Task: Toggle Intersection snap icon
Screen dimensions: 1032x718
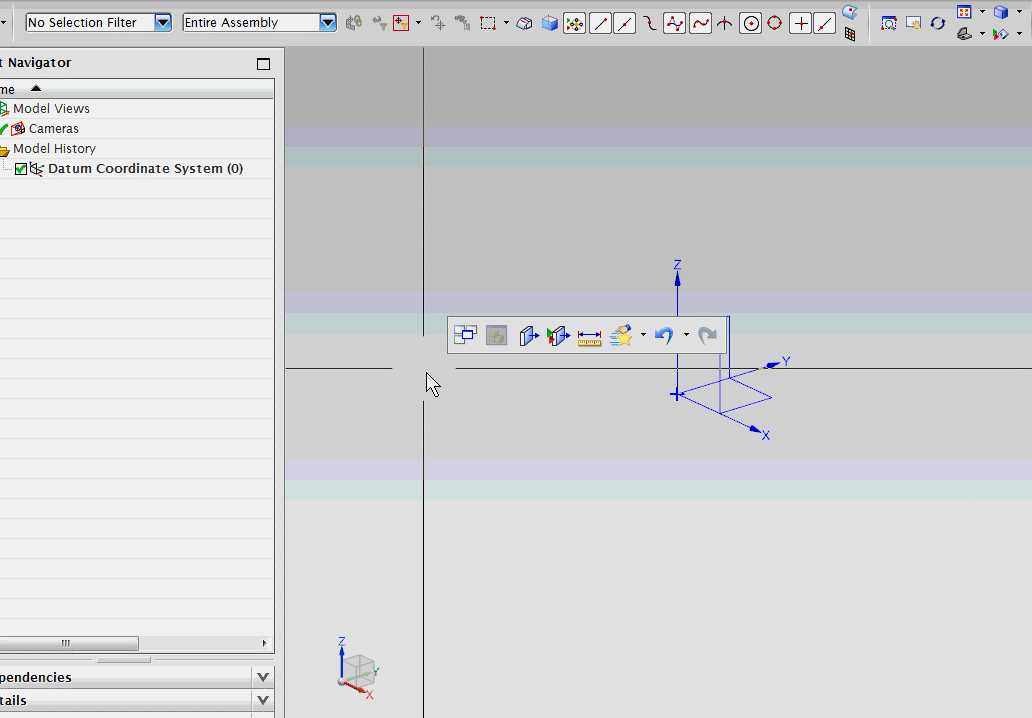Action: pos(725,24)
